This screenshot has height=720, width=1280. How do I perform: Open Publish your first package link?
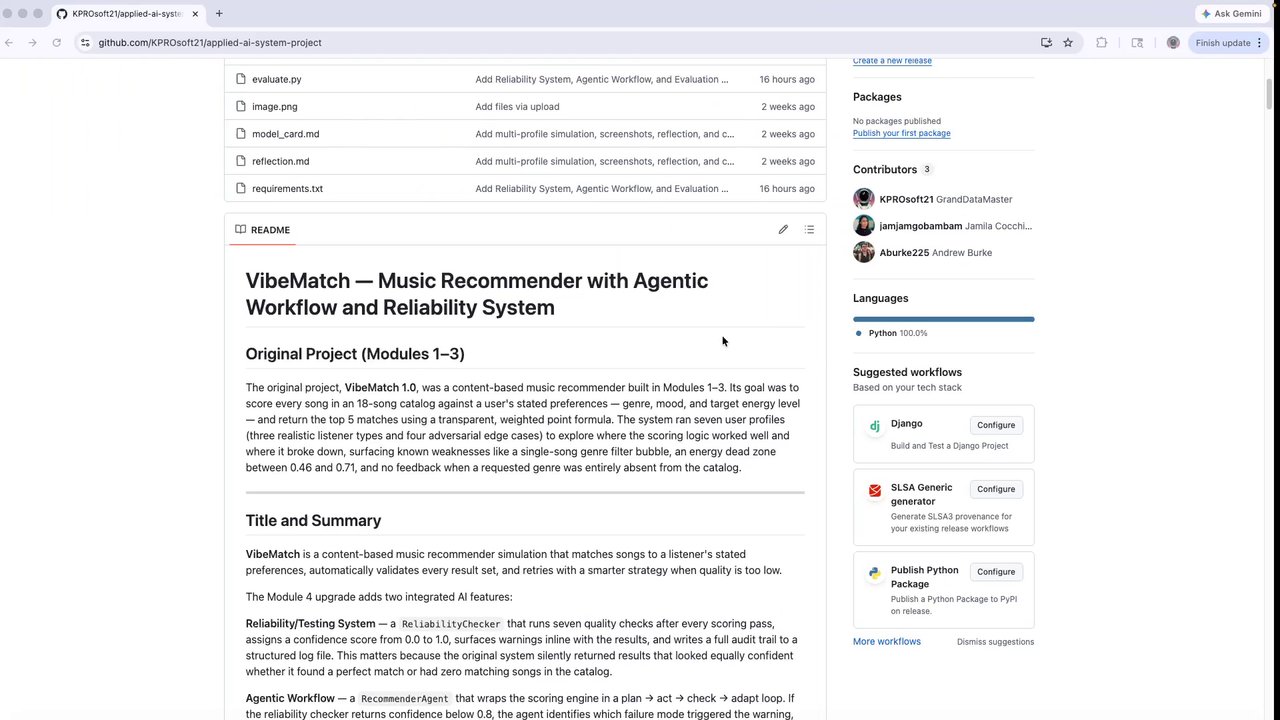[x=901, y=133]
